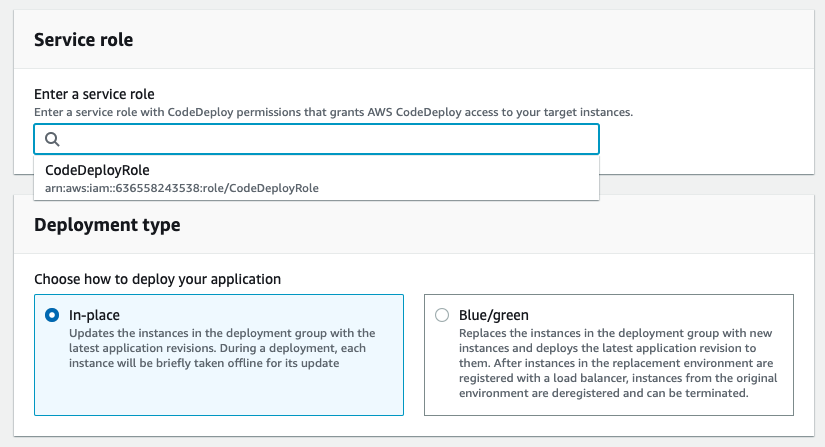Click the In-place deployment description text
The image size is (825, 447).
pos(222,348)
